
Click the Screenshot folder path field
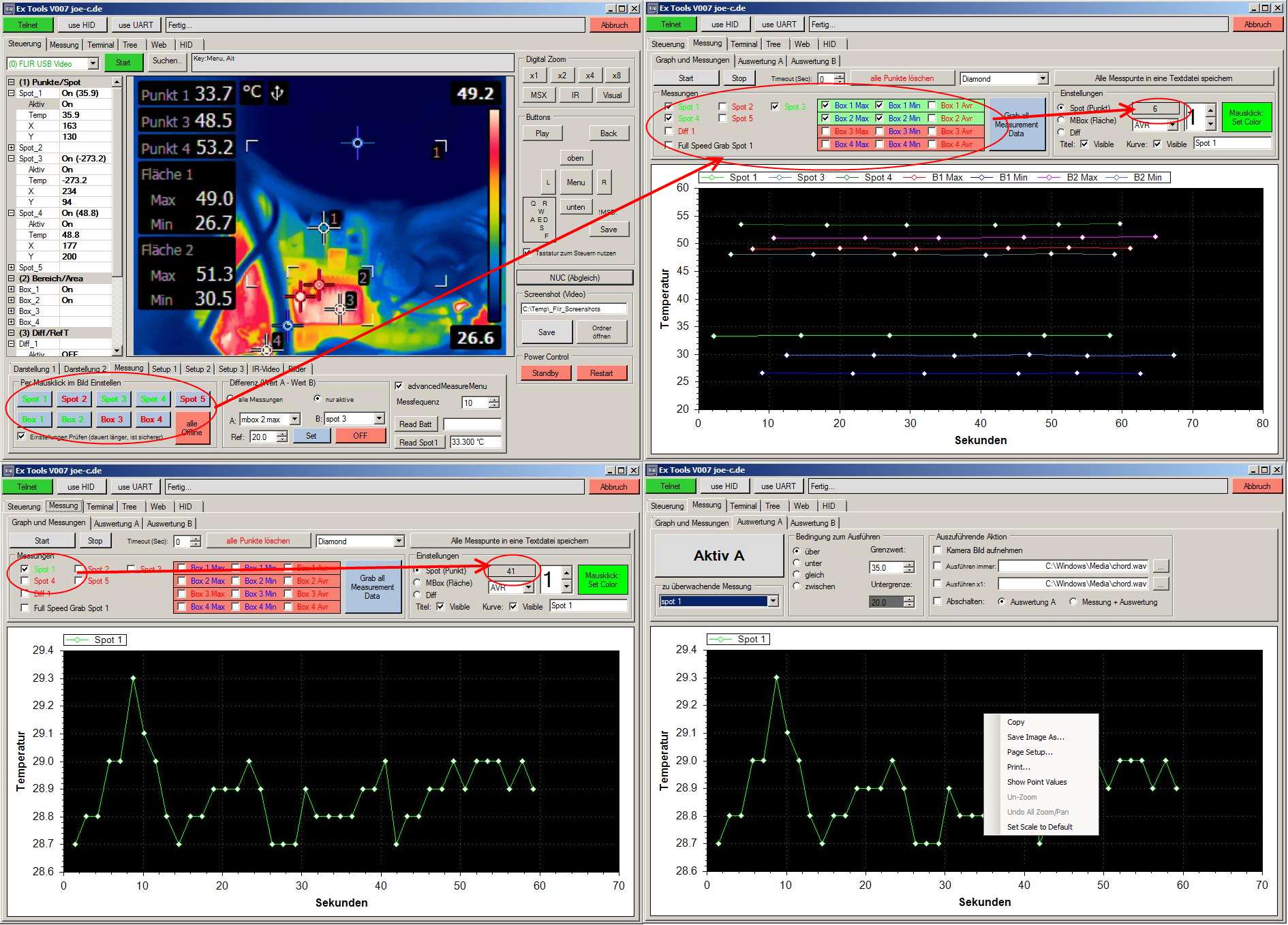574,309
